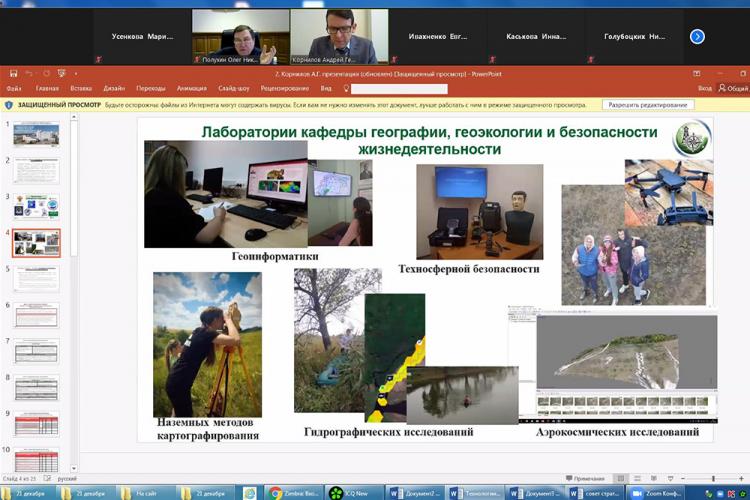Select Ивахненко Евг participant tile
The width and height of the screenshot is (750, 500).
tap(438, 37)
